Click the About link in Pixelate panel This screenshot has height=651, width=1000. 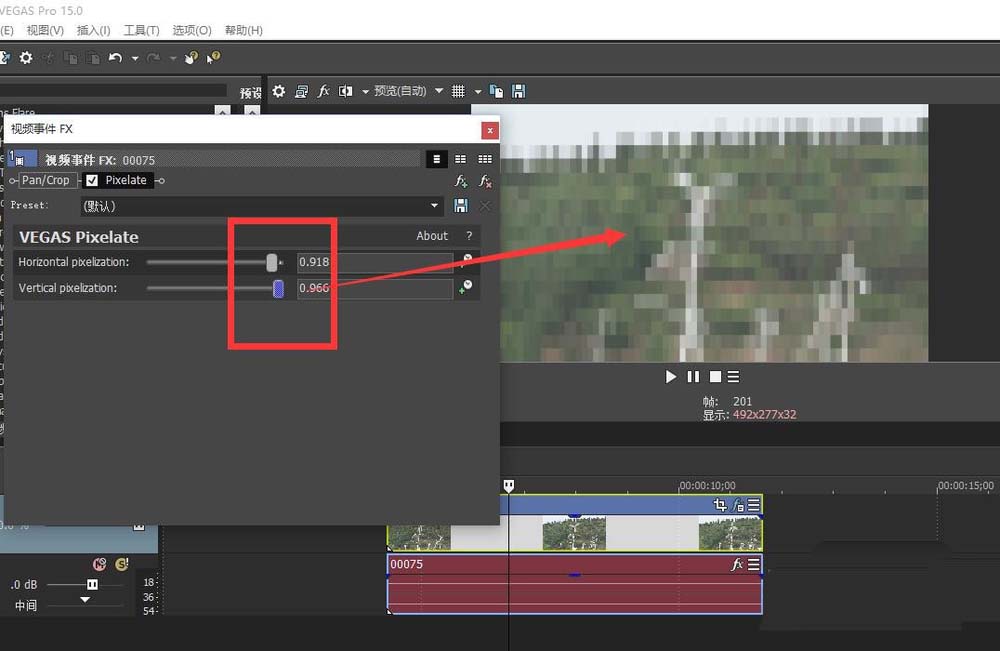(432, 236)
